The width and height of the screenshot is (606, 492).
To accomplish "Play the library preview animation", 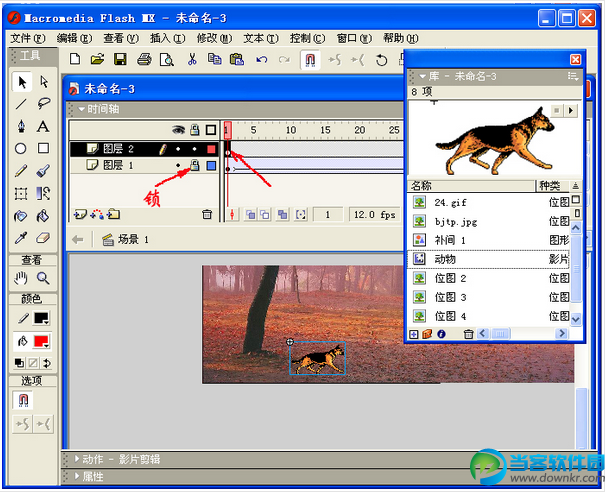I will point(571,111).
